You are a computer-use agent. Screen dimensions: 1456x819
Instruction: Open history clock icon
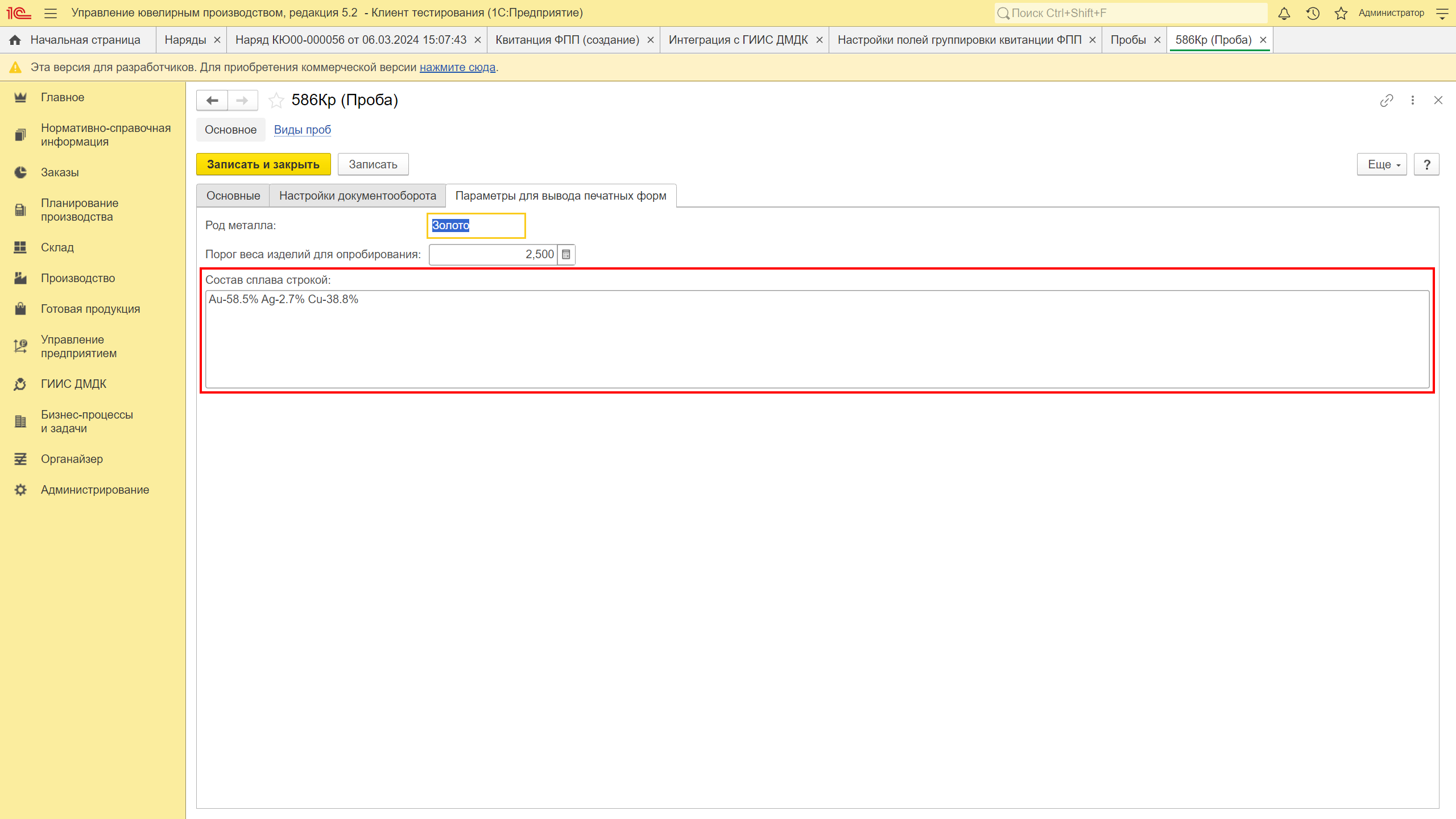[x=1313, y=13]
